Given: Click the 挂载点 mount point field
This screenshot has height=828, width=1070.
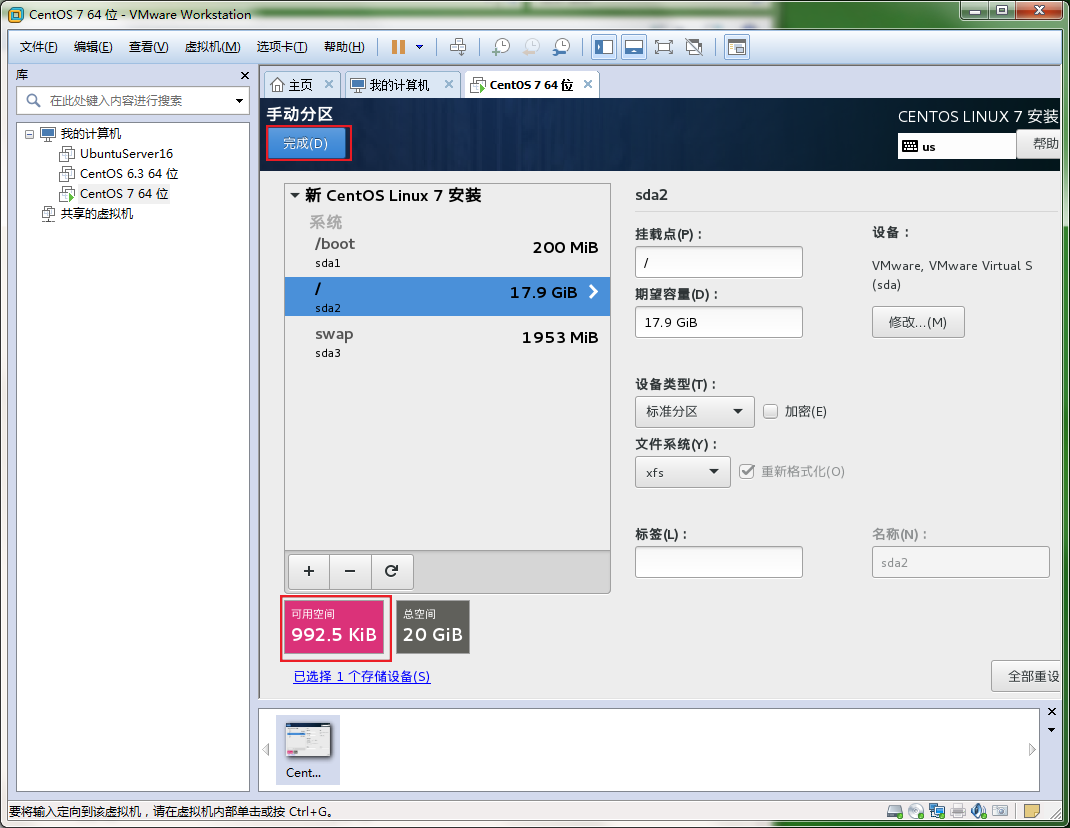Looking at the screenshot, I should pyautogui.click(x=719, y=262).
